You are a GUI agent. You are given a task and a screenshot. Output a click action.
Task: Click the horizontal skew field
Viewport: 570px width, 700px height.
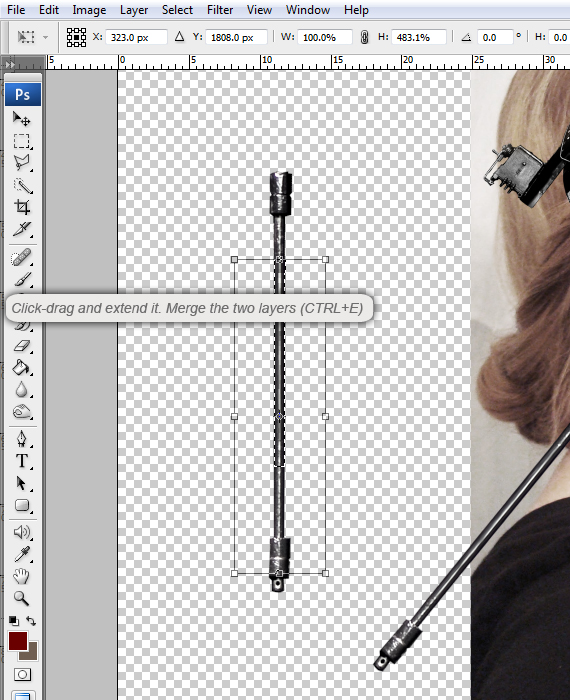pos(559,37)
